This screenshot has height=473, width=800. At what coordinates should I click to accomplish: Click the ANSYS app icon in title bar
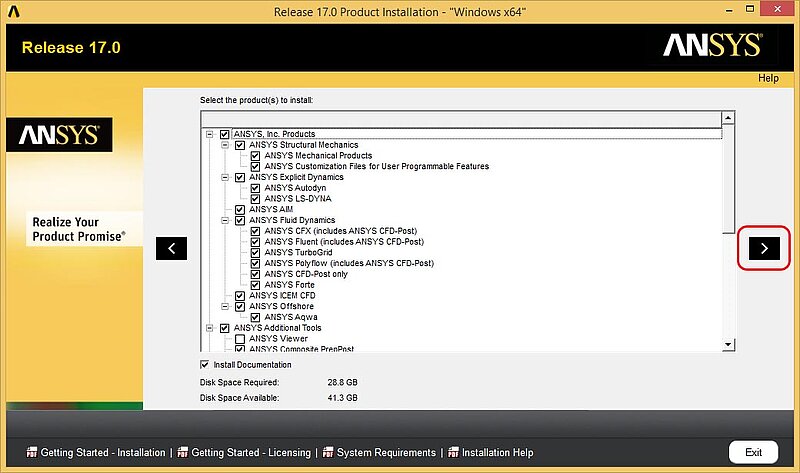pyautogui.click(x=14, y=11)
